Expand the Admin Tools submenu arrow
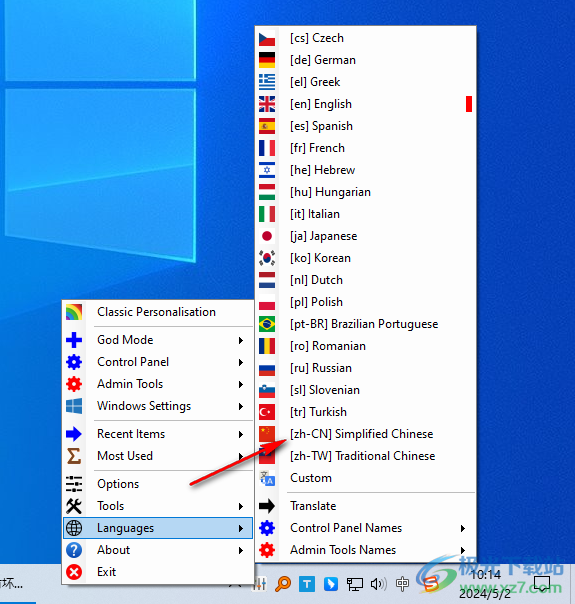Image resolution: width=575 pixels, height=604 pixels. coord(241,384)
